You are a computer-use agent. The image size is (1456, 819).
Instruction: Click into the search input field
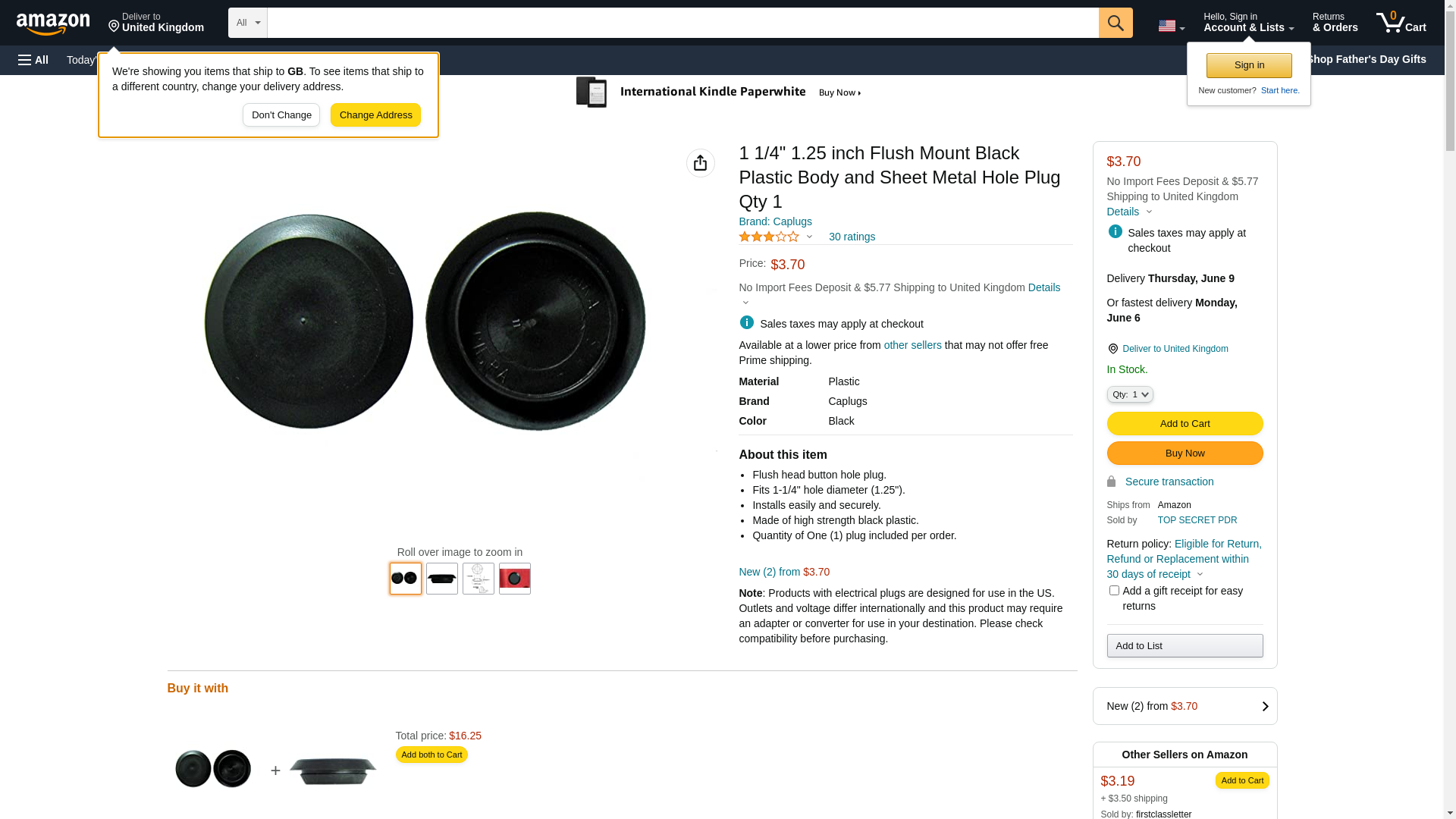[x=682, y=23]
